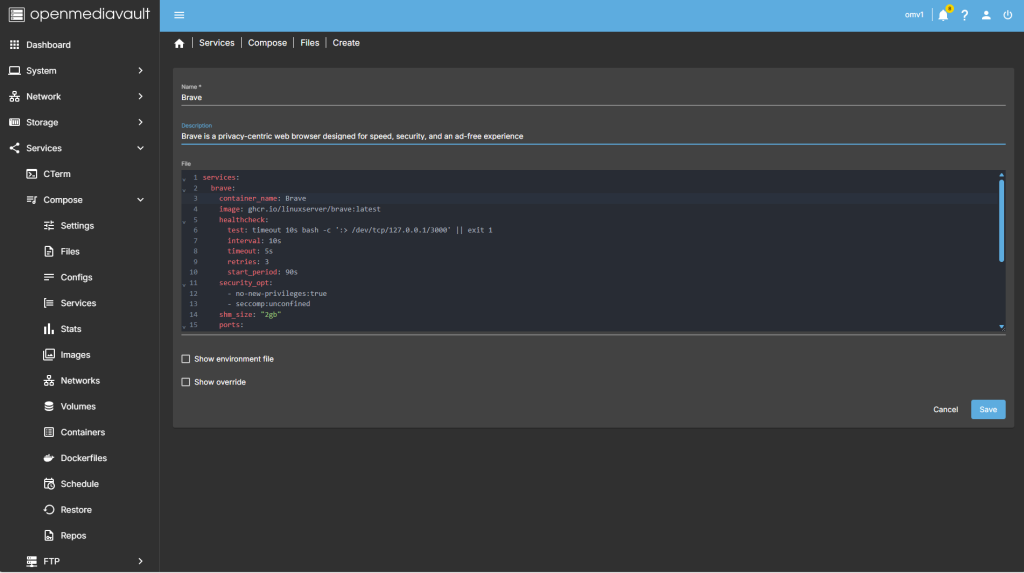
Task: Enable Show environment file checkbox
Action: click(185, 359)
